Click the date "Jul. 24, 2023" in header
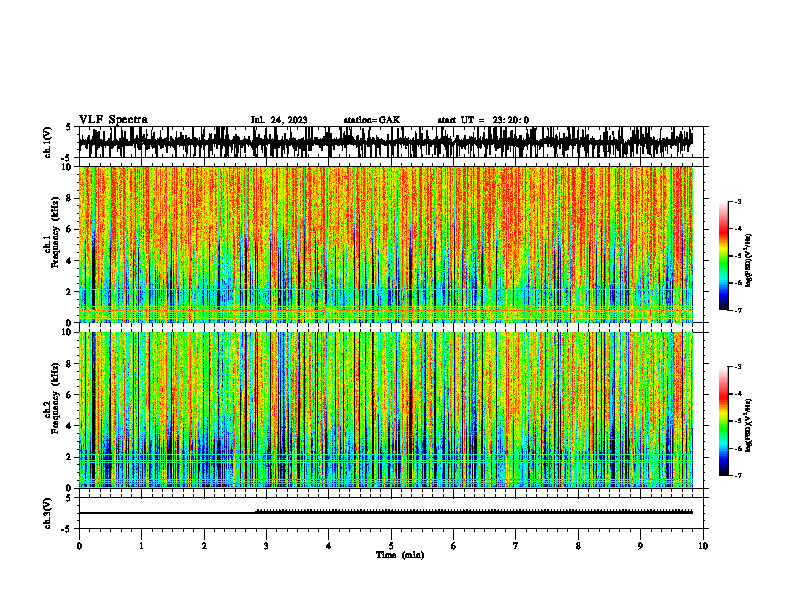 pos(279,120)
